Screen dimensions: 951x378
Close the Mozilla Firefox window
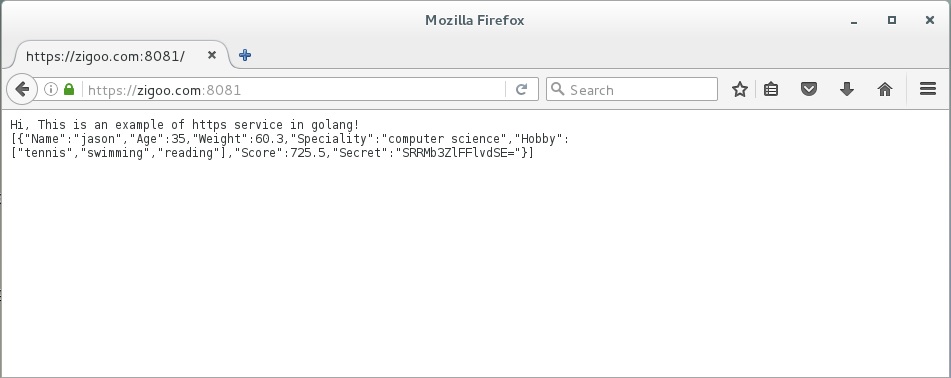click(930, 20)
